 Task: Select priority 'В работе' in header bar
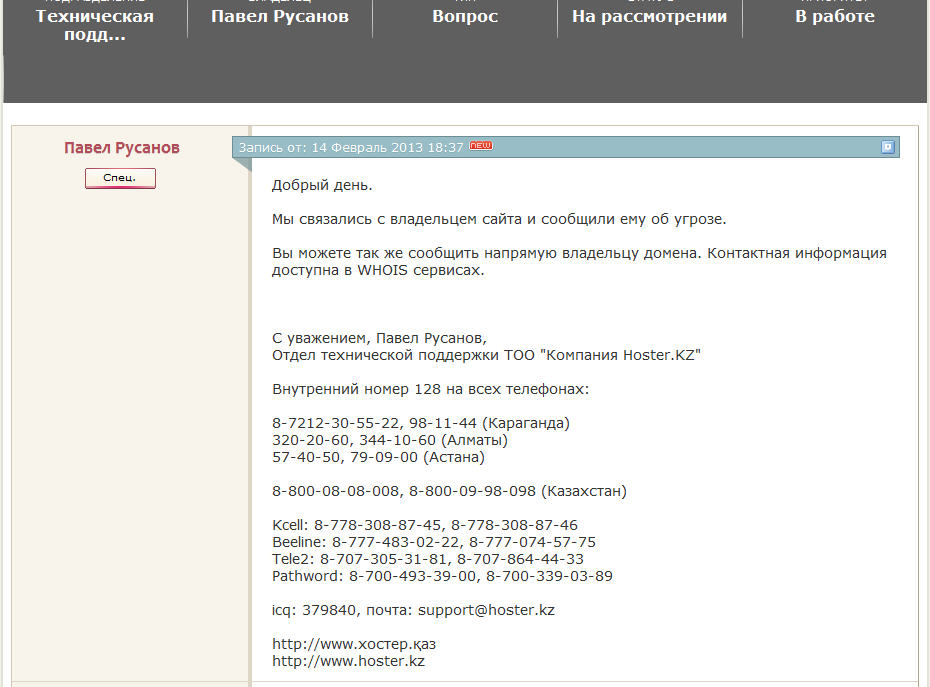835,16
